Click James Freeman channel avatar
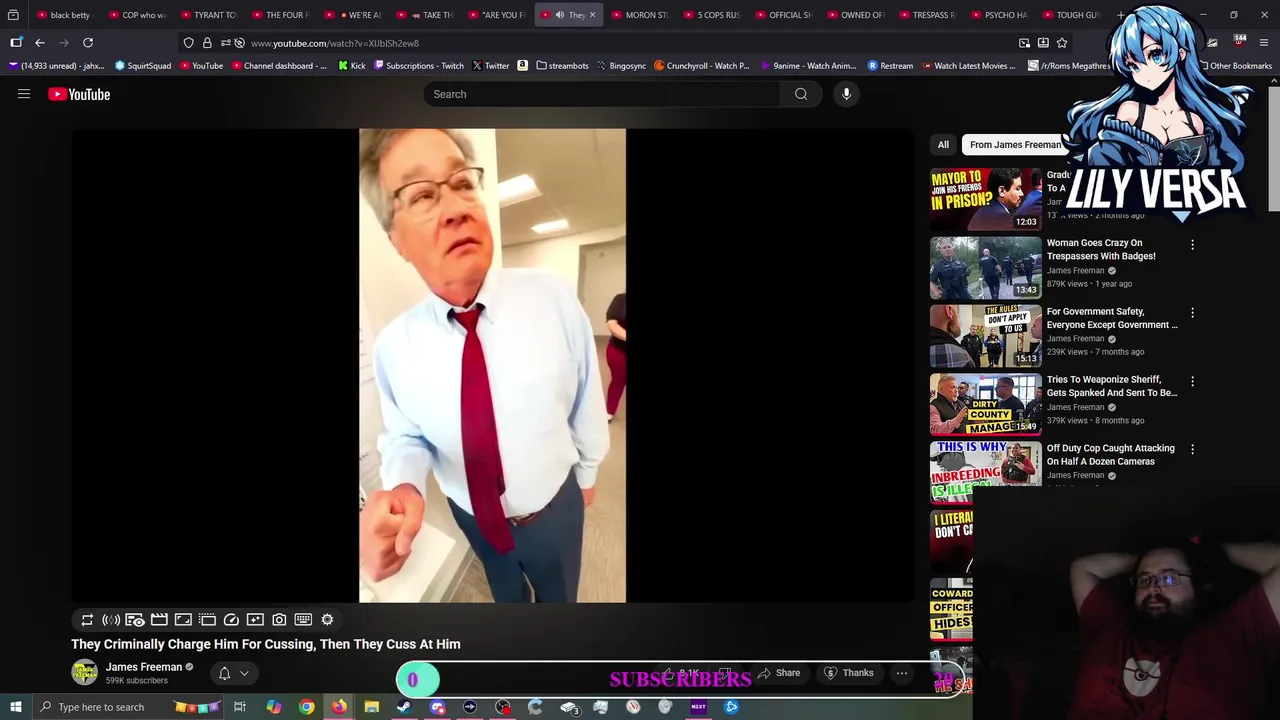This screenshot has width=1280, height=720. (x=85, y=673)
